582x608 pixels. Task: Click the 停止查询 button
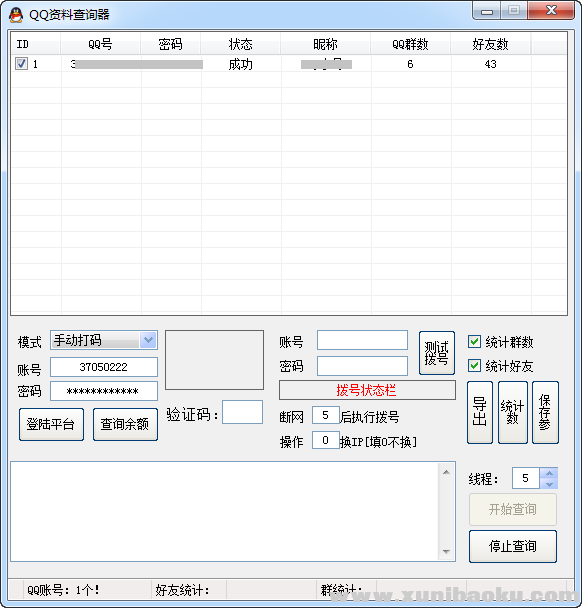click(x=513, y=546)
